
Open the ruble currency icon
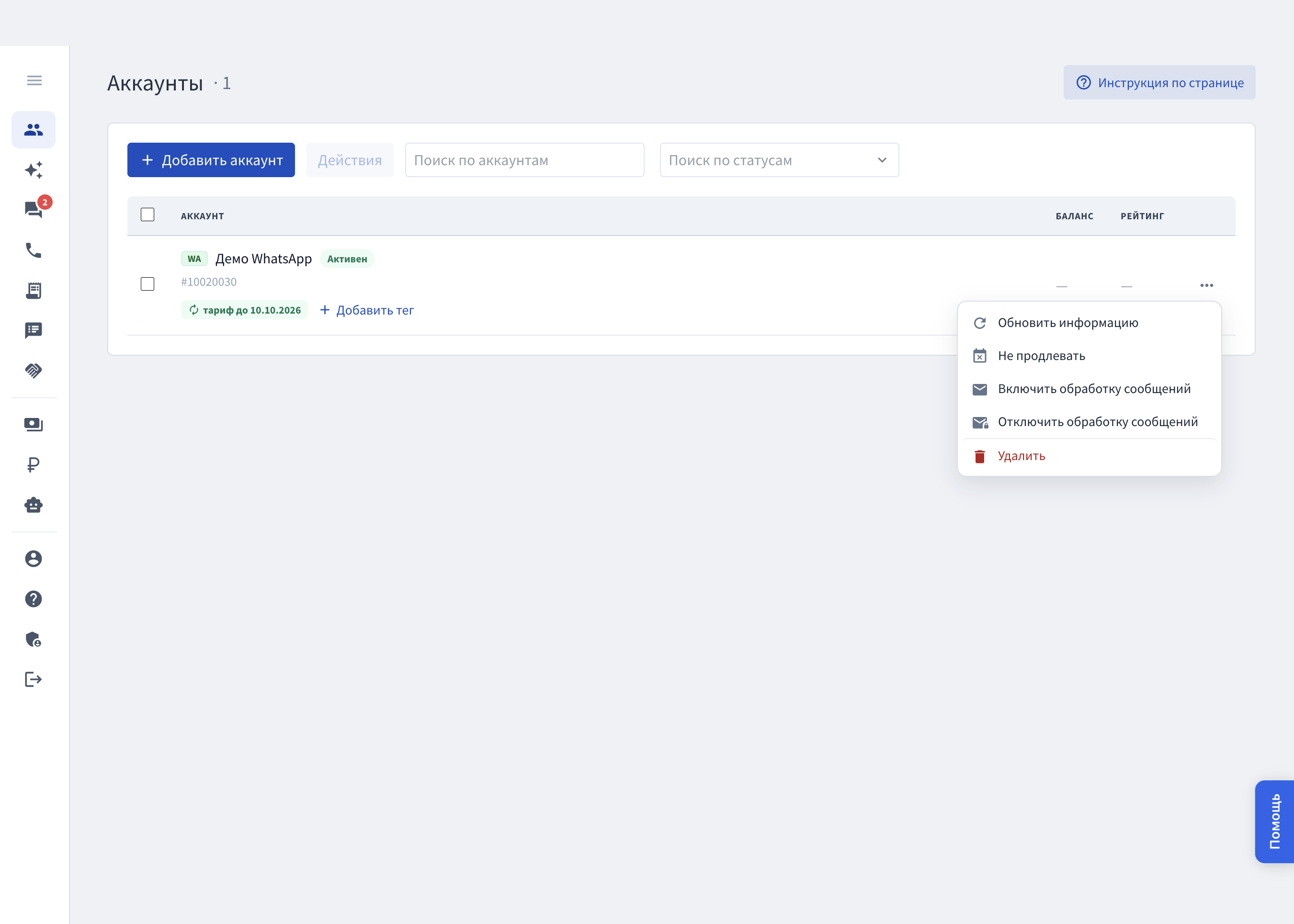coord(34,465)
